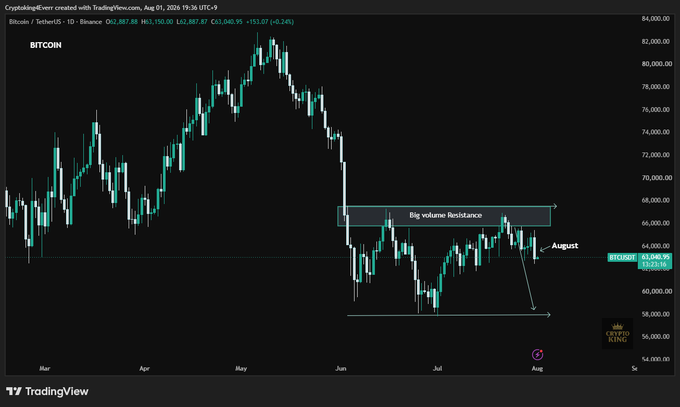Image resolution: width=680 pixels, height=407 pixels.
Task: Click the Apr label on time axis
Action: click(x=144, y=368)
